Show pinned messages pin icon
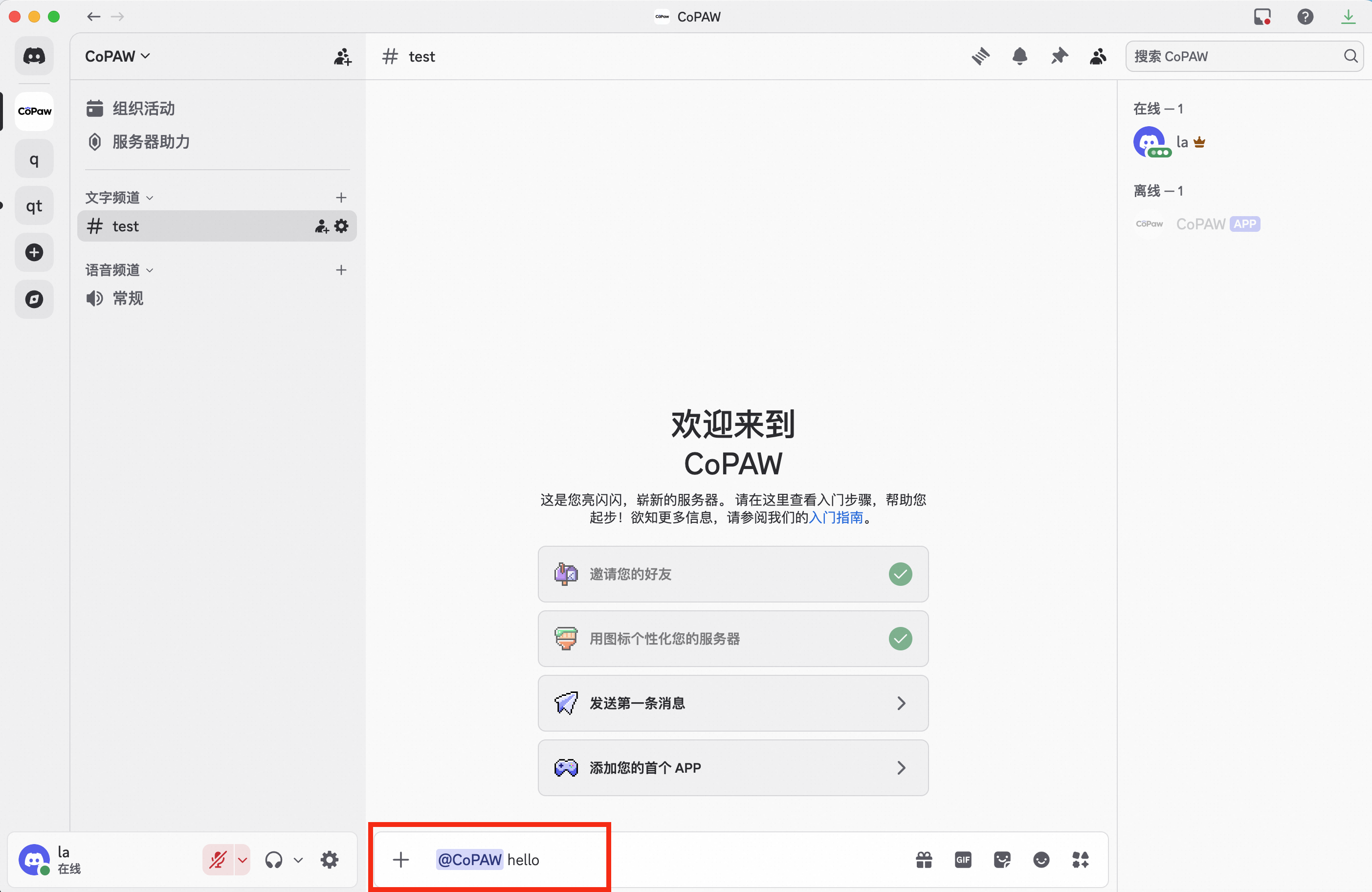This screenshot has height=892, width=1372. (x=1059, y=57)
